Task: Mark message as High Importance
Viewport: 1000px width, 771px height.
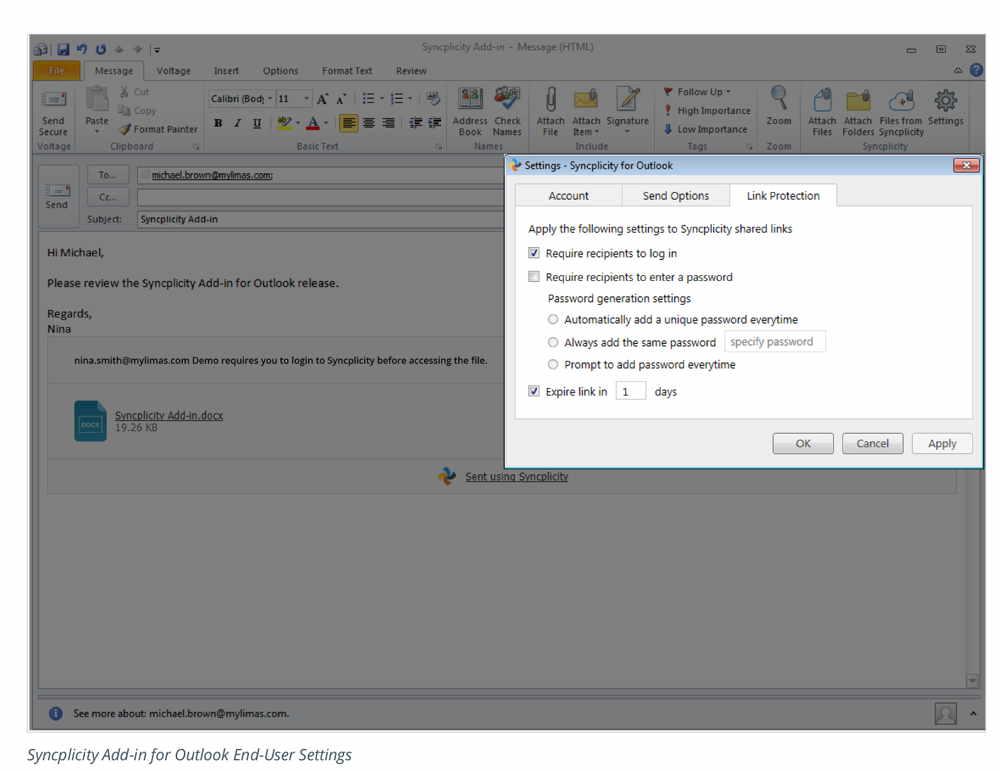Action: click(x=707, y=110)
